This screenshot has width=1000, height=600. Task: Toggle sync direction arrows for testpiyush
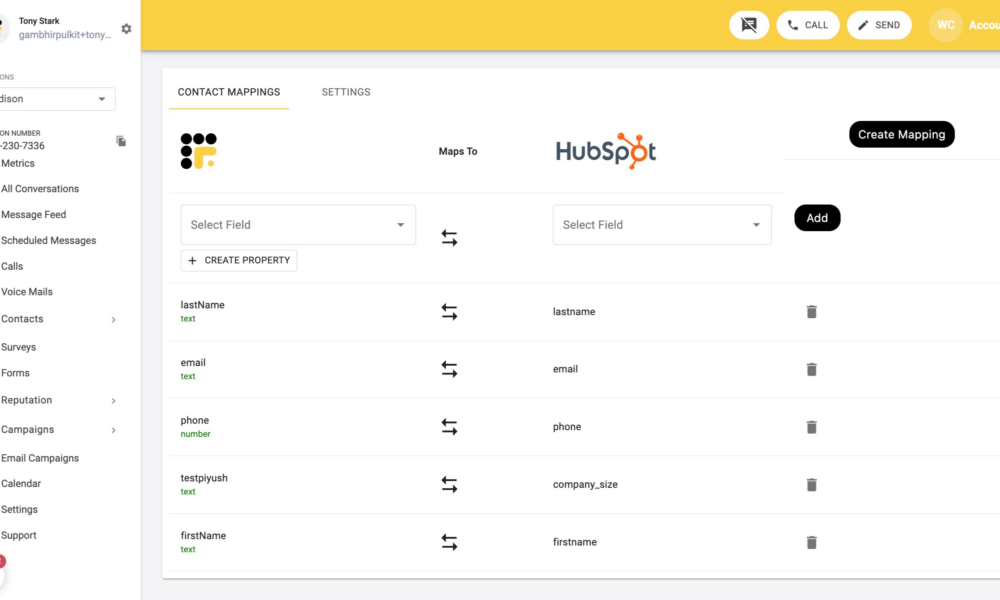[449, 485]
